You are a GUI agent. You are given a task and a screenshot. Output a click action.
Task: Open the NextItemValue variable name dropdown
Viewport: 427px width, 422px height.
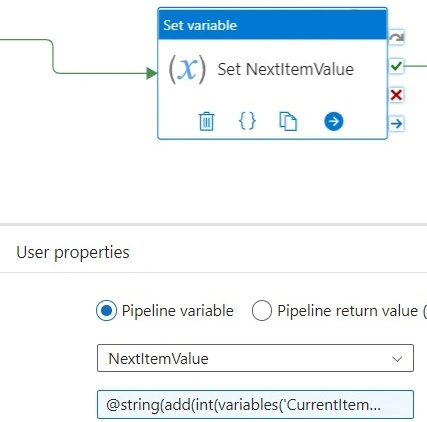tap(255, 358)
